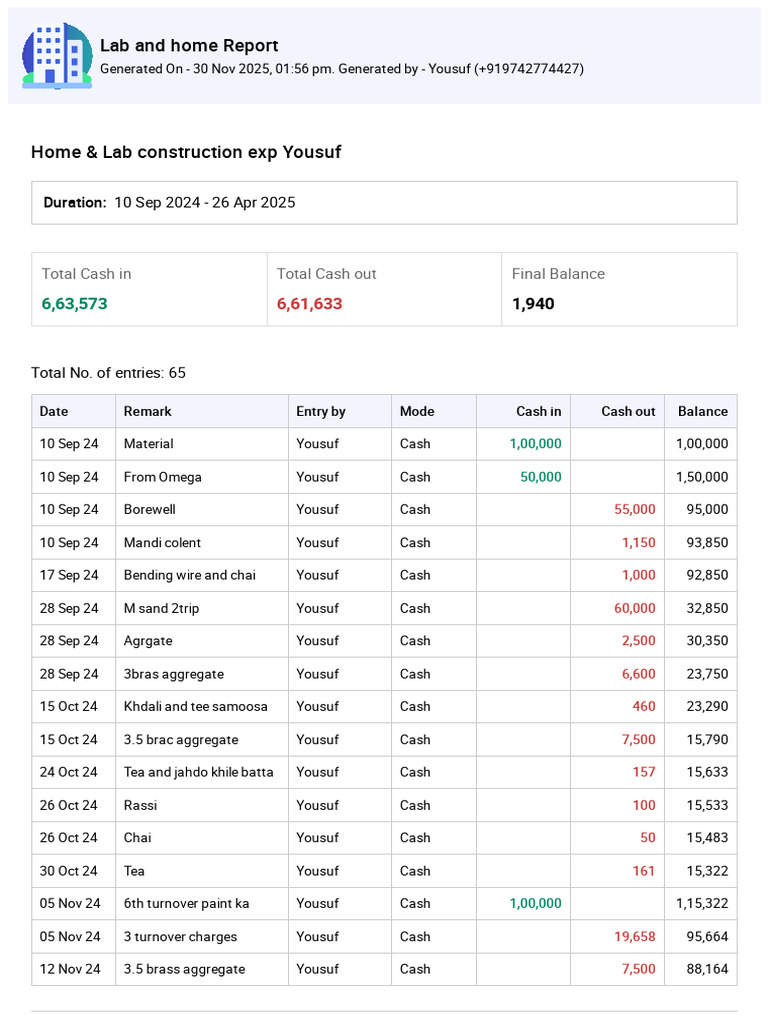The height and width of the screenshot is (1024, 768).
Task: Click the 1,150 cash out amount
Action: [x=639, y=543]
